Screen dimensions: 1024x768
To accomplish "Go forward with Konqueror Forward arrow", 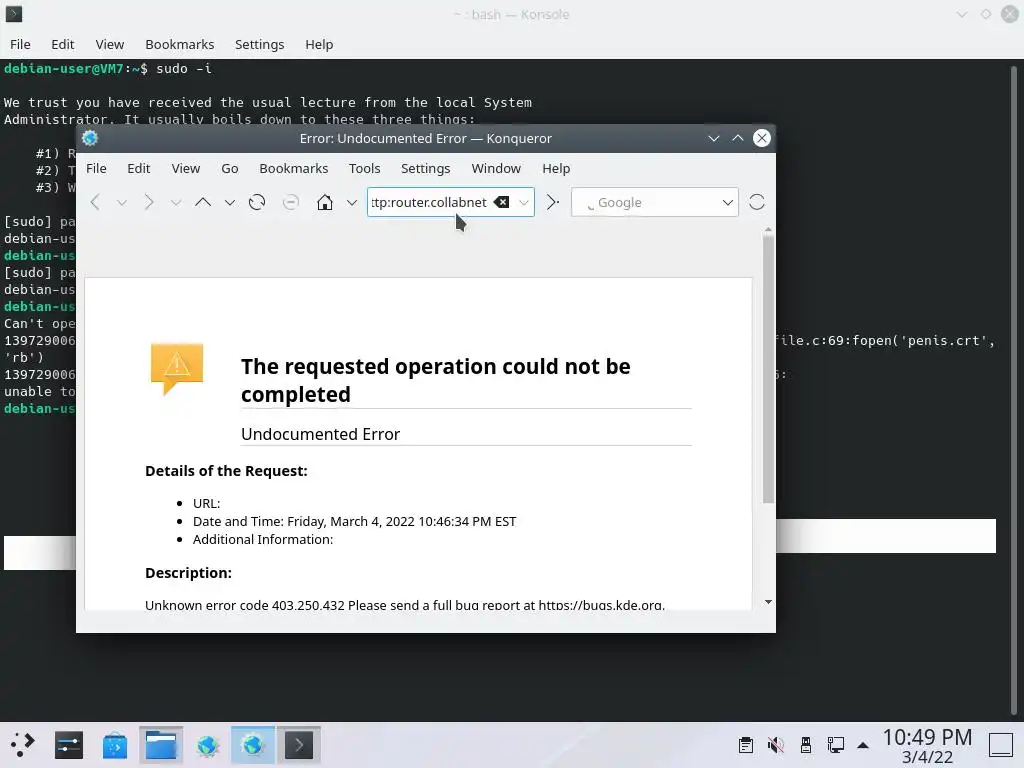I will click(149, 202).
